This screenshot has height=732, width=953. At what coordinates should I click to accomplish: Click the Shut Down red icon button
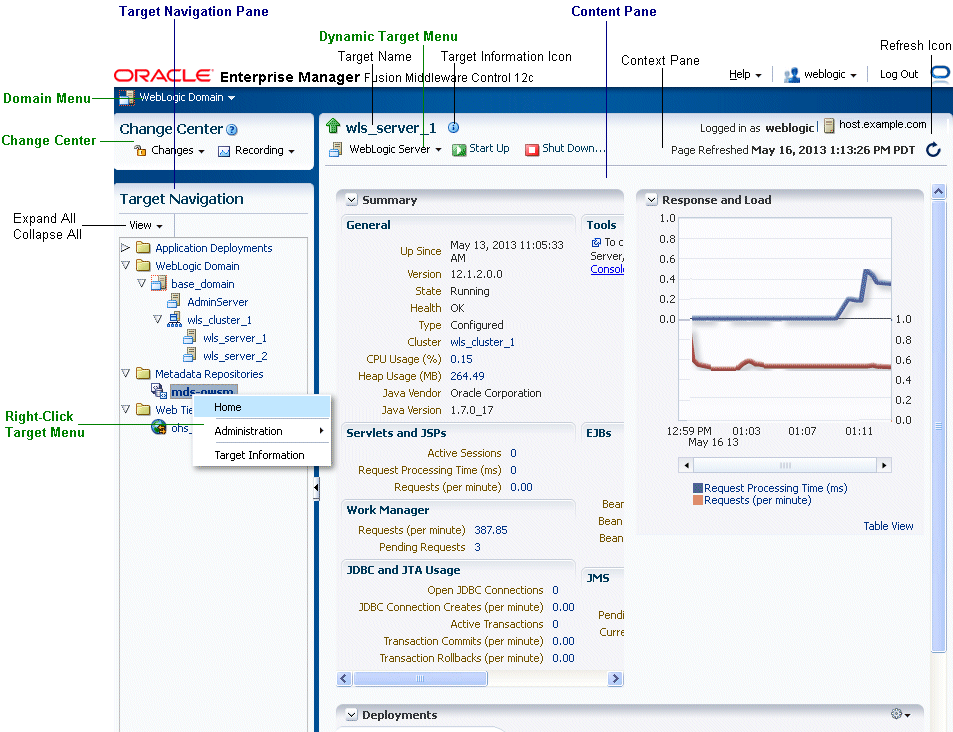pyautogui.click(x=532, y=150)
